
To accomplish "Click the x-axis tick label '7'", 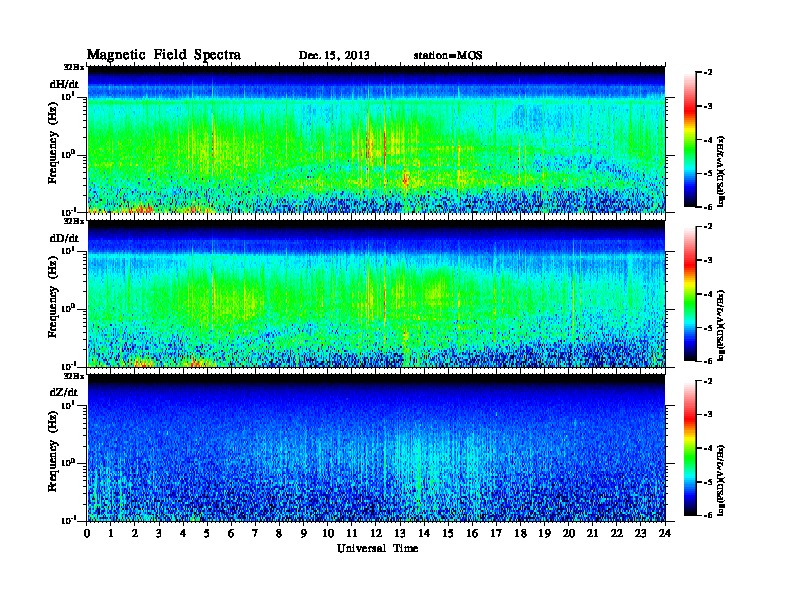I will click(x=255, y=533).
